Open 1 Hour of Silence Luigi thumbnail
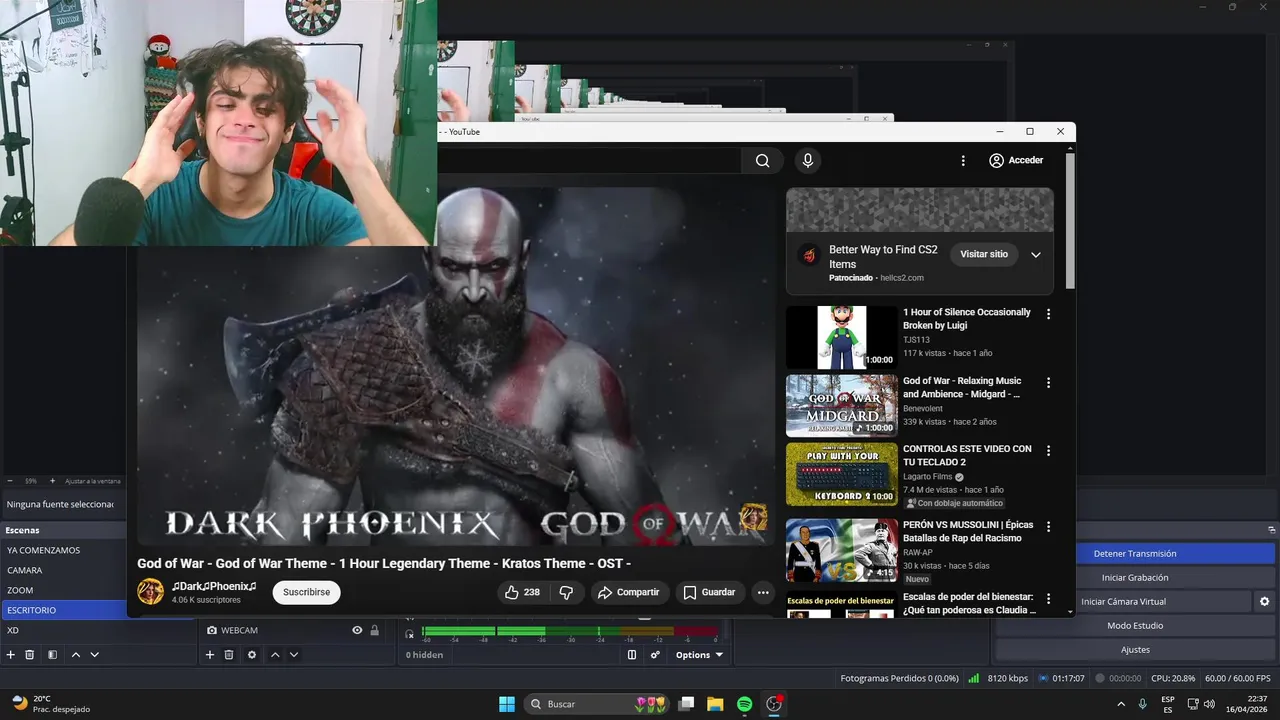Image resolution: width=1280 pixels, height=720 pixels. [841, 337]
